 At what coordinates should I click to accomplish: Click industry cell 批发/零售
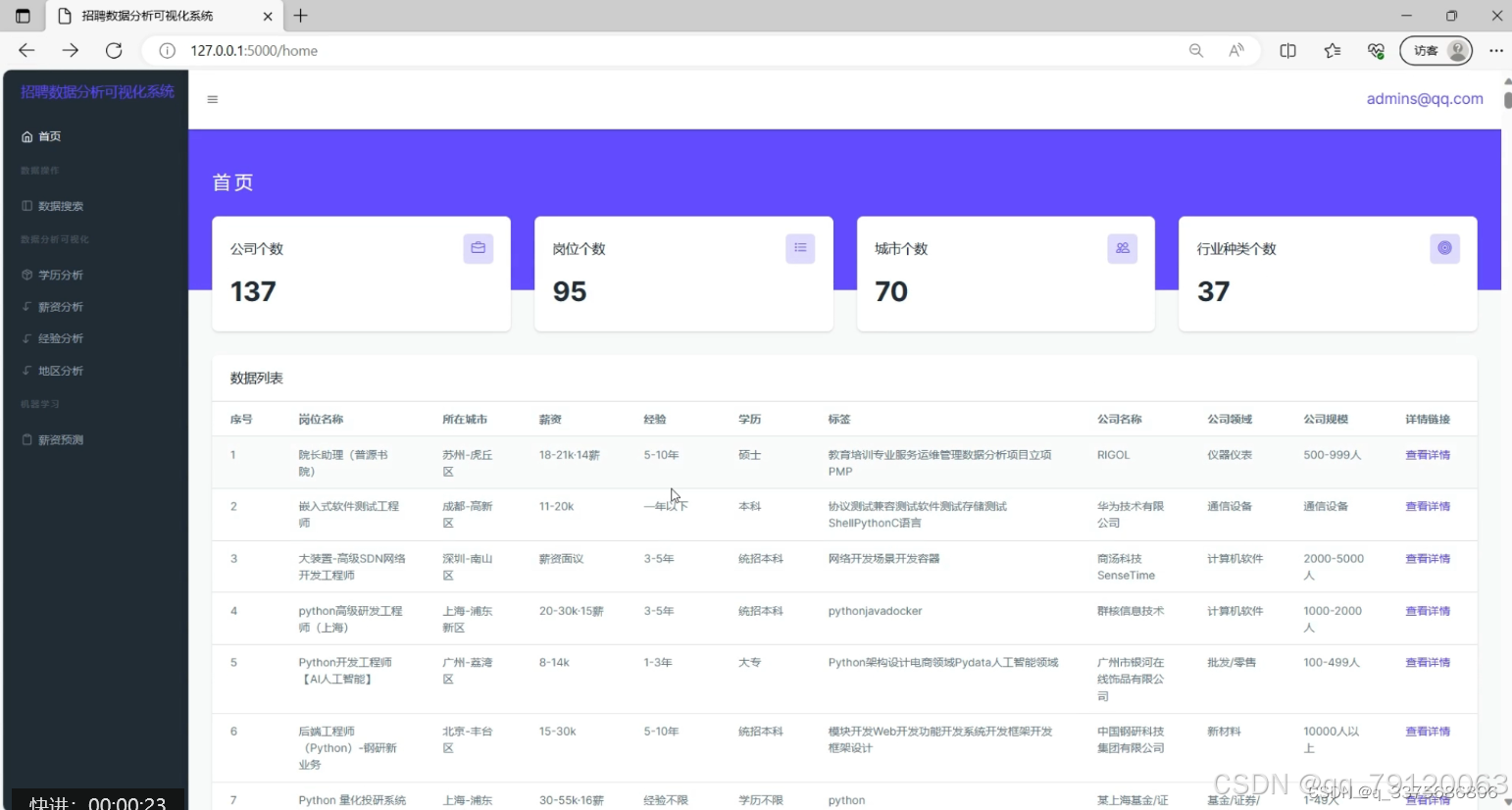1232,662
